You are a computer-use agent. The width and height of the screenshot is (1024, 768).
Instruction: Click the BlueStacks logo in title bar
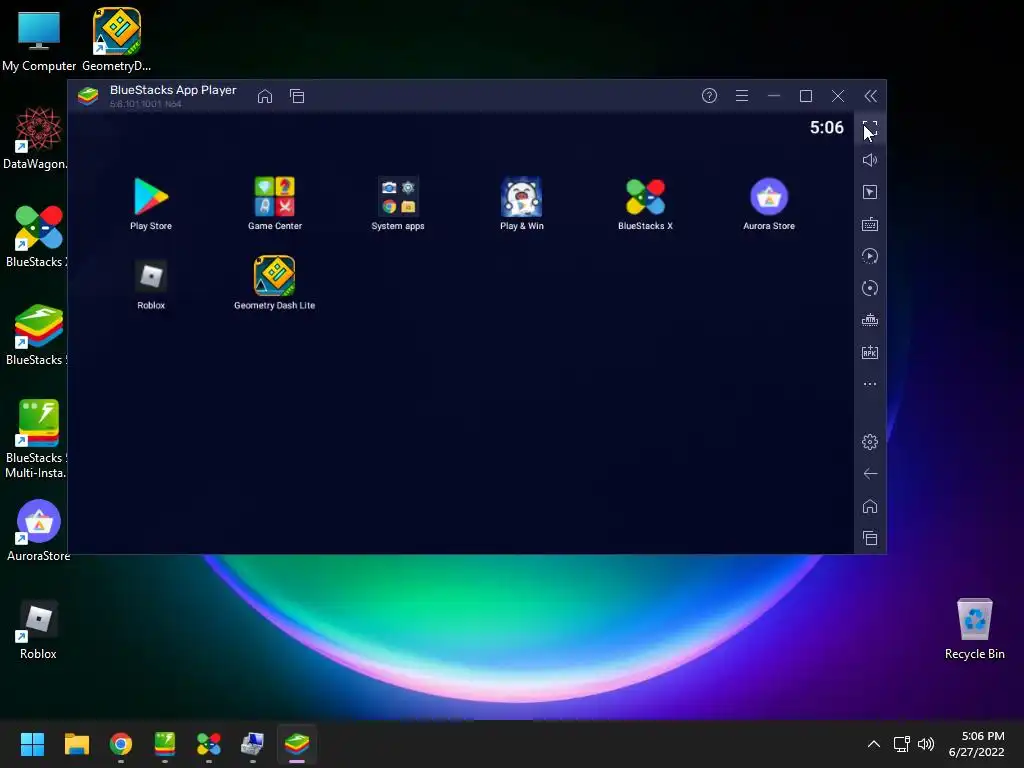tap(88, 96)
